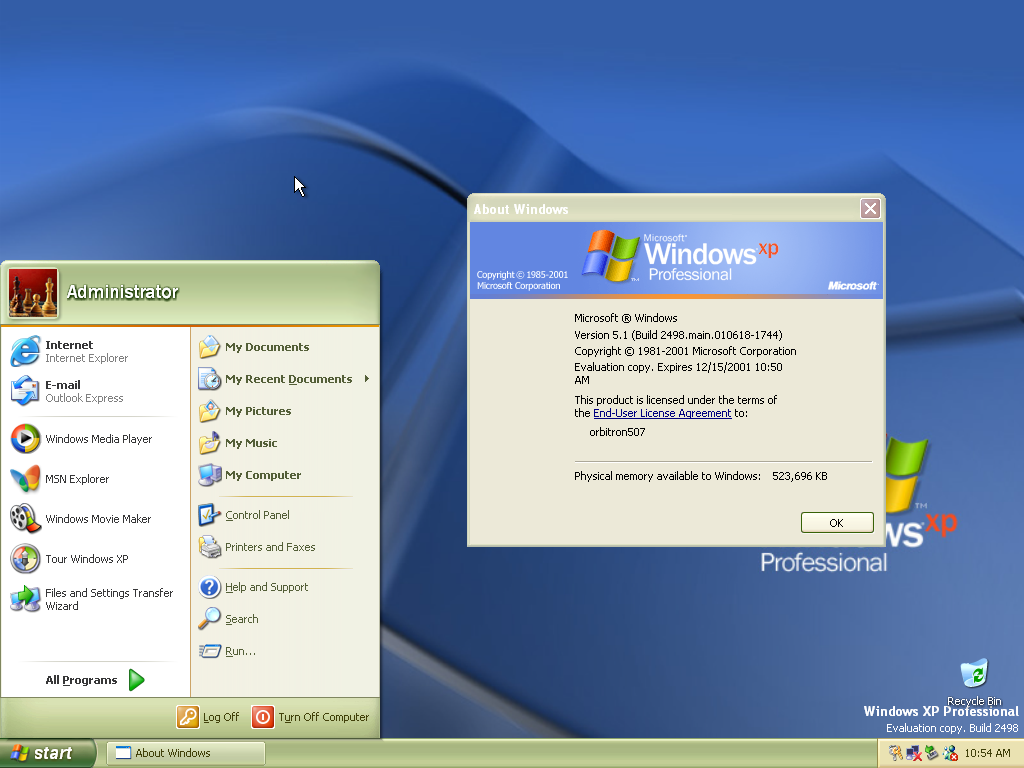1024x768 pixels.
Task: Expand All Programs menu
Action: [x=95, y=680]
